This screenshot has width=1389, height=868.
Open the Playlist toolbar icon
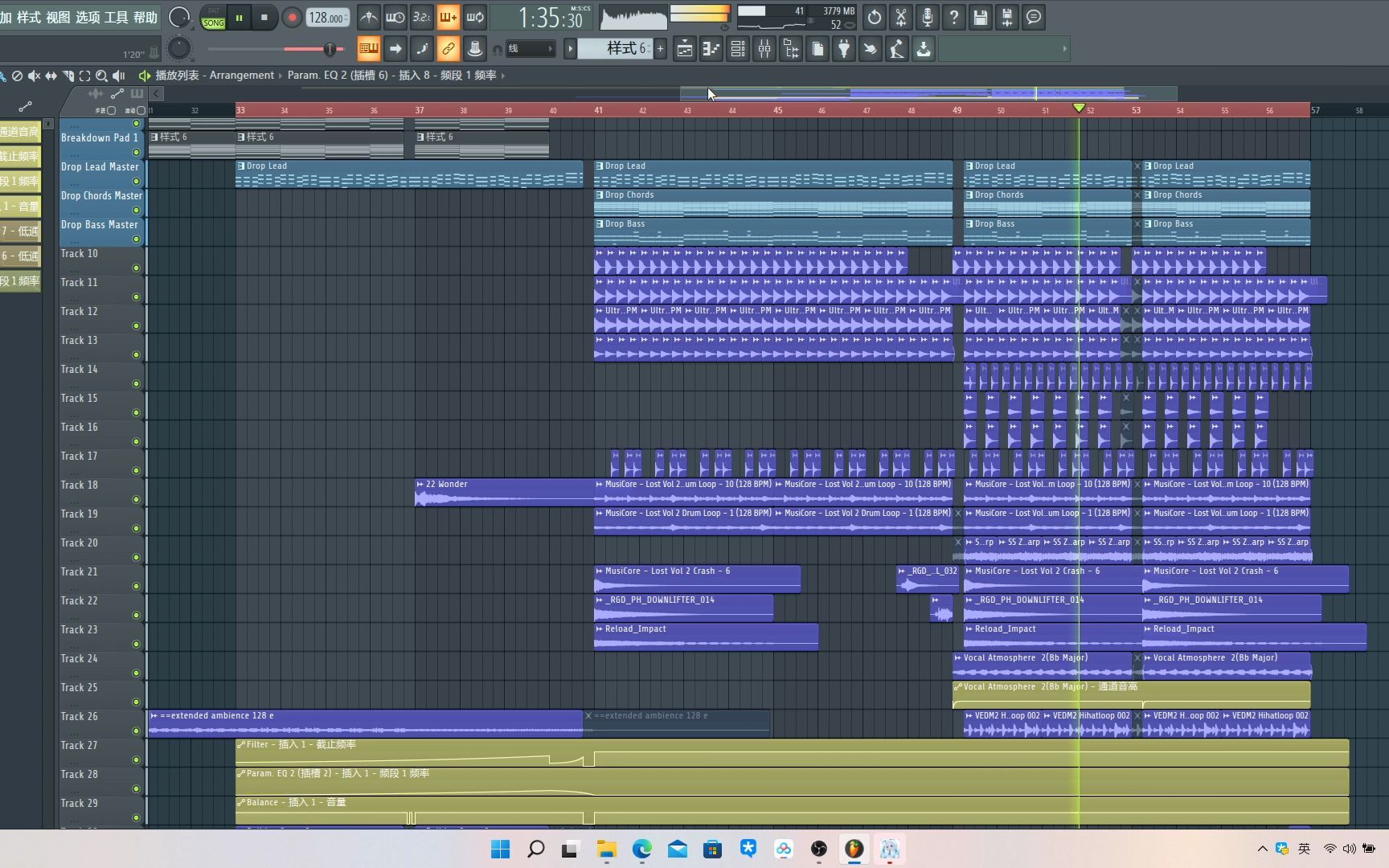pyautogui.click(x=685, y=48)
